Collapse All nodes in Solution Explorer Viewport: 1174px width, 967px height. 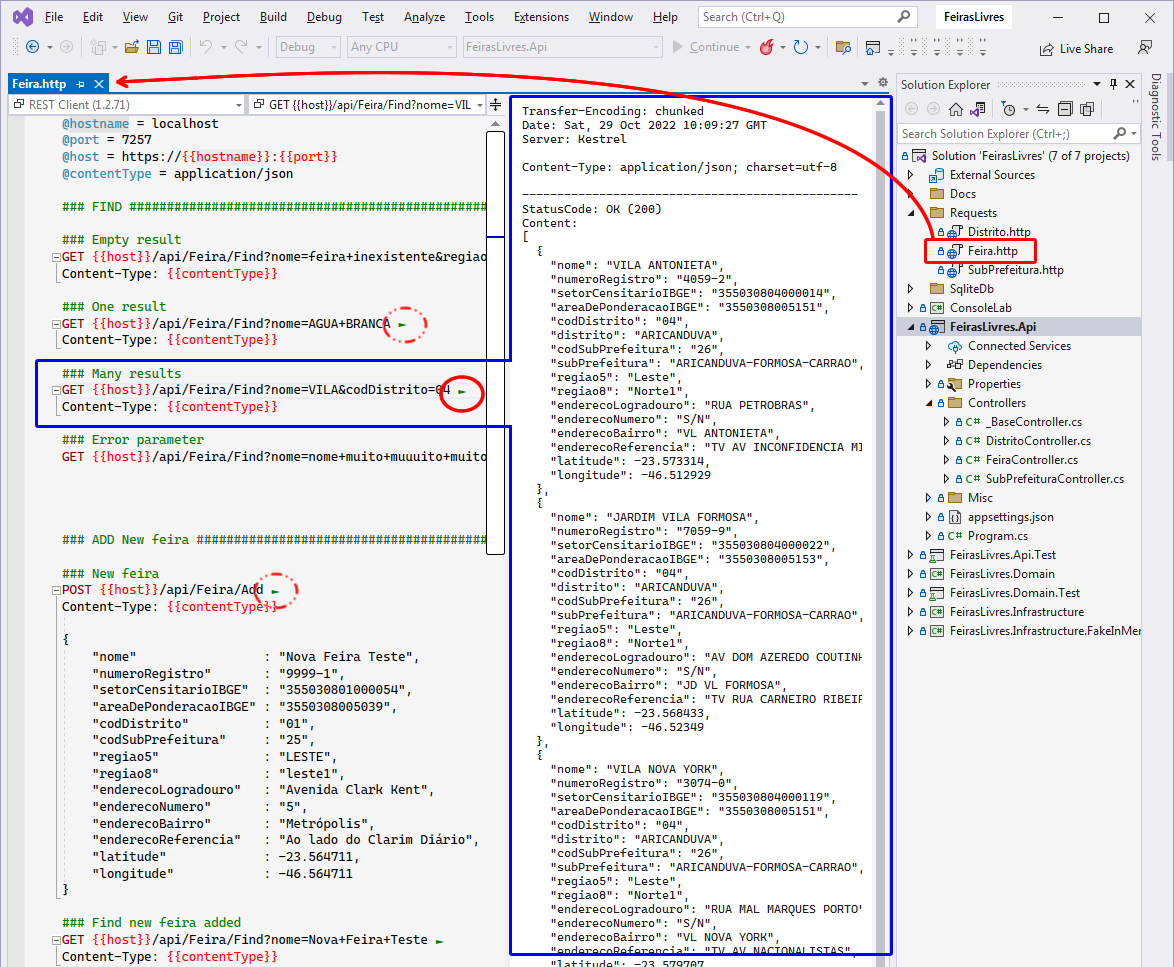coord(1065,109)
